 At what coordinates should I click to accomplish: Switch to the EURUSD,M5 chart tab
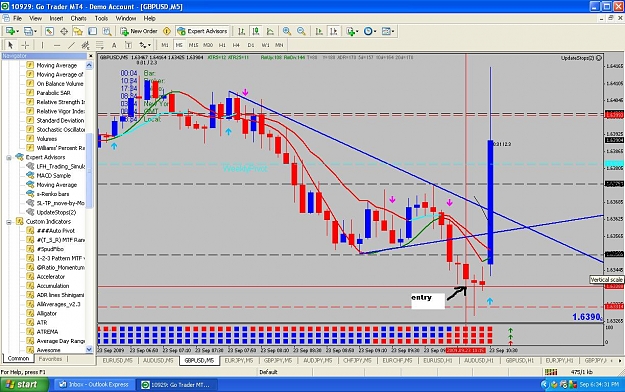pyautogui.click(x=118, y=360)
